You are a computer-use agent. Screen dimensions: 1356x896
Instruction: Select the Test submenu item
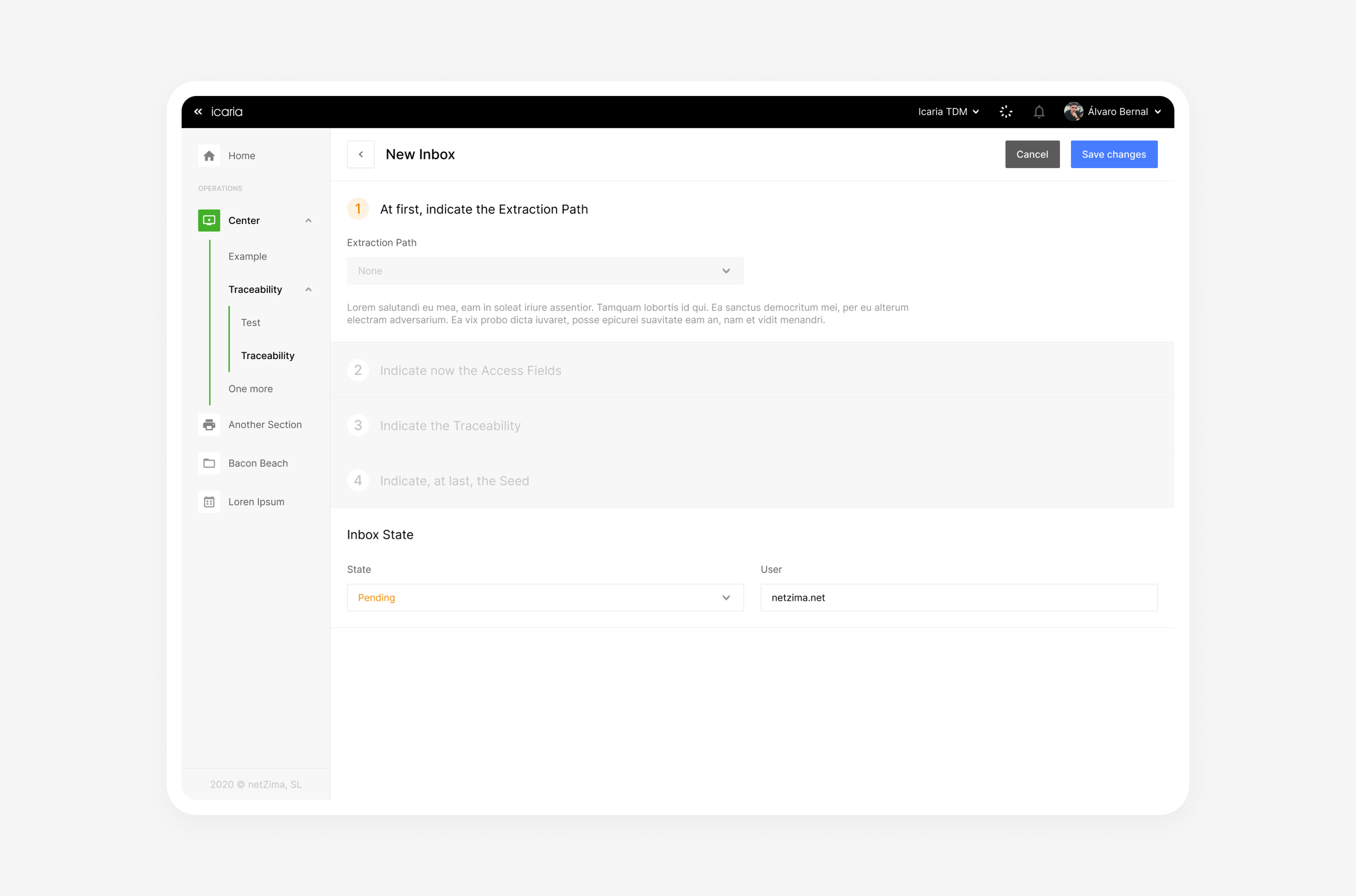(250, 322)
